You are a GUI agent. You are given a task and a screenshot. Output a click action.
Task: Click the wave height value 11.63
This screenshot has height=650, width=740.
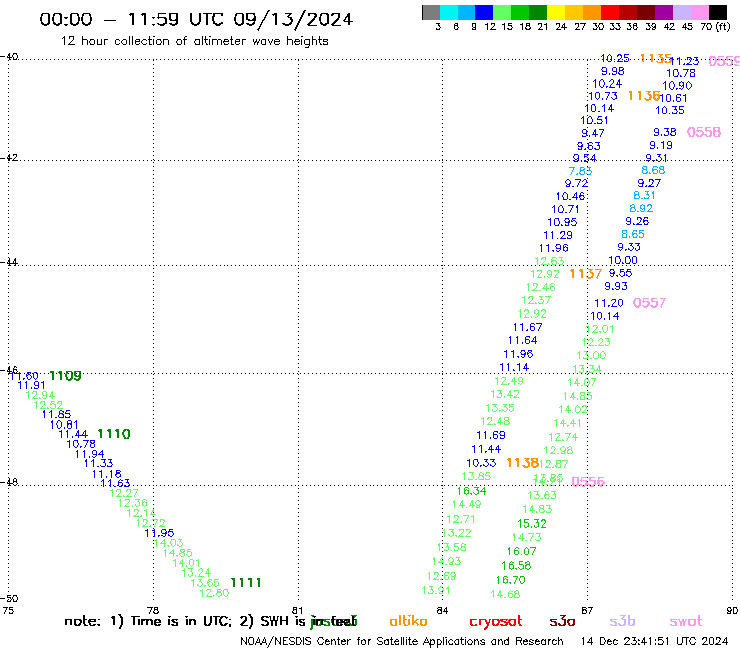point(115,483)
